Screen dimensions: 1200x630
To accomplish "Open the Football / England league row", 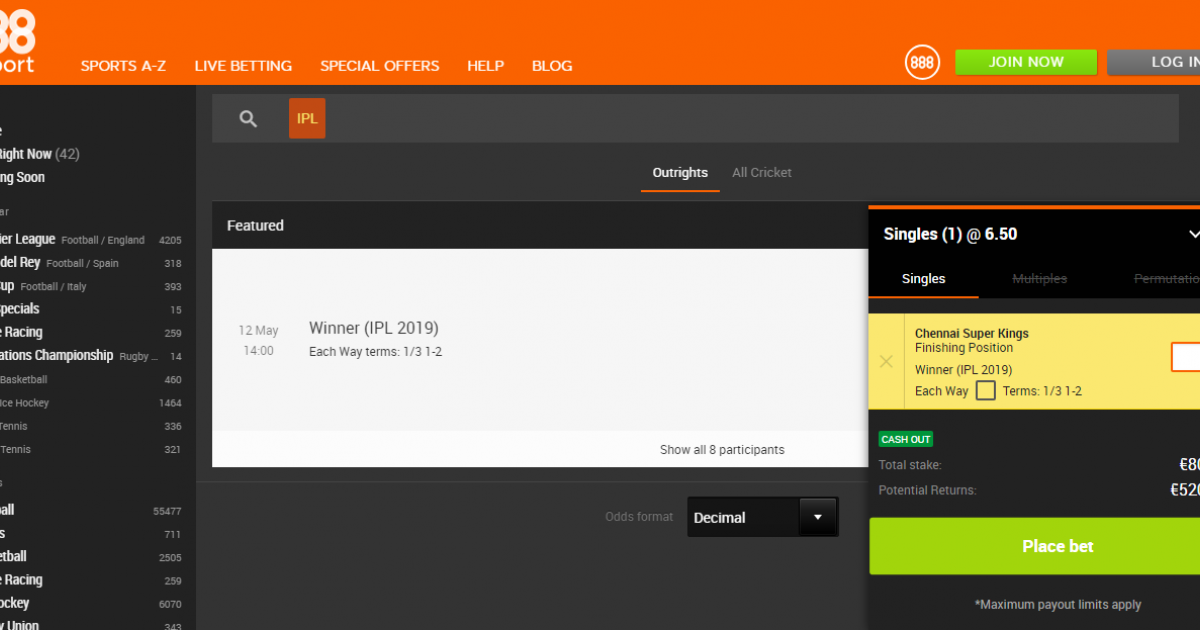I will (91, 240).
